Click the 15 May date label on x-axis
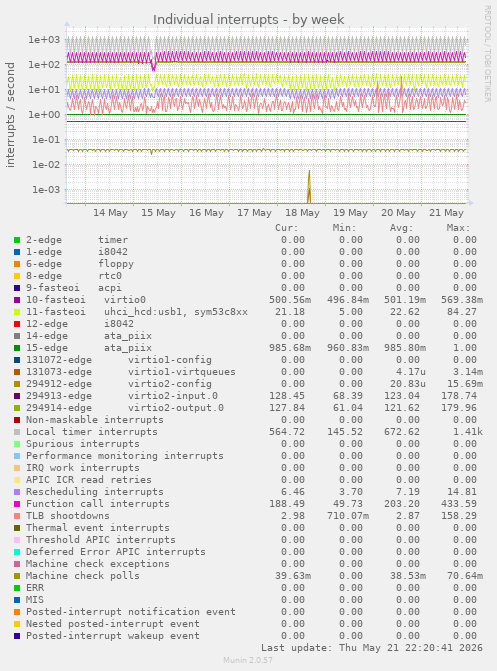The image size is (497, 671). (x=158, y=213)
